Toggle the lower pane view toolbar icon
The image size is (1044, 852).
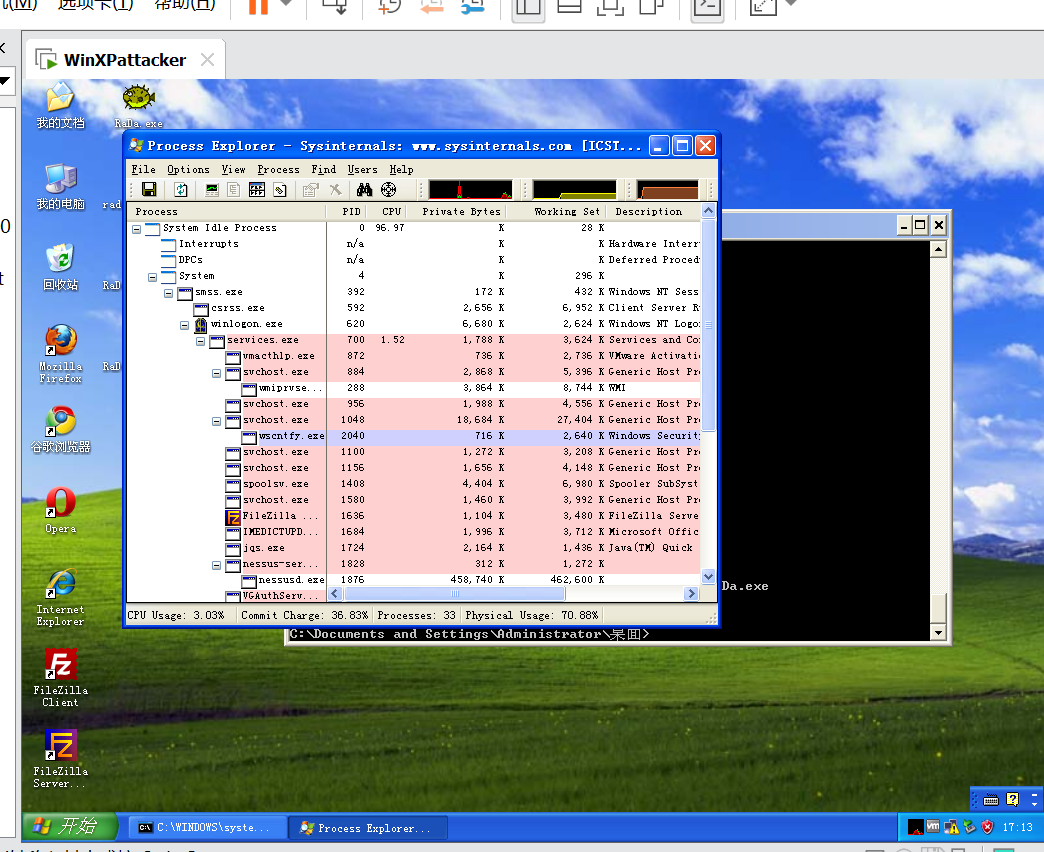[x=257, y=190]
